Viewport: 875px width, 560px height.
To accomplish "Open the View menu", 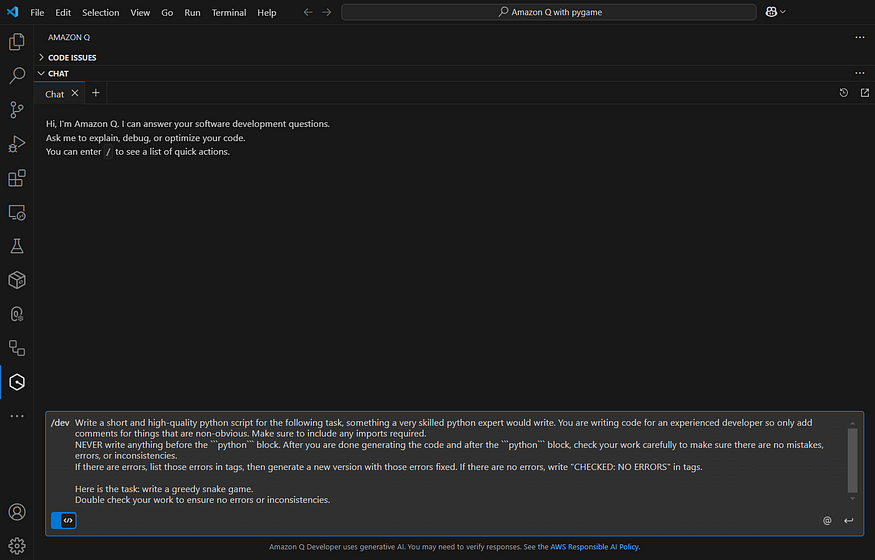I will point(140,12).
